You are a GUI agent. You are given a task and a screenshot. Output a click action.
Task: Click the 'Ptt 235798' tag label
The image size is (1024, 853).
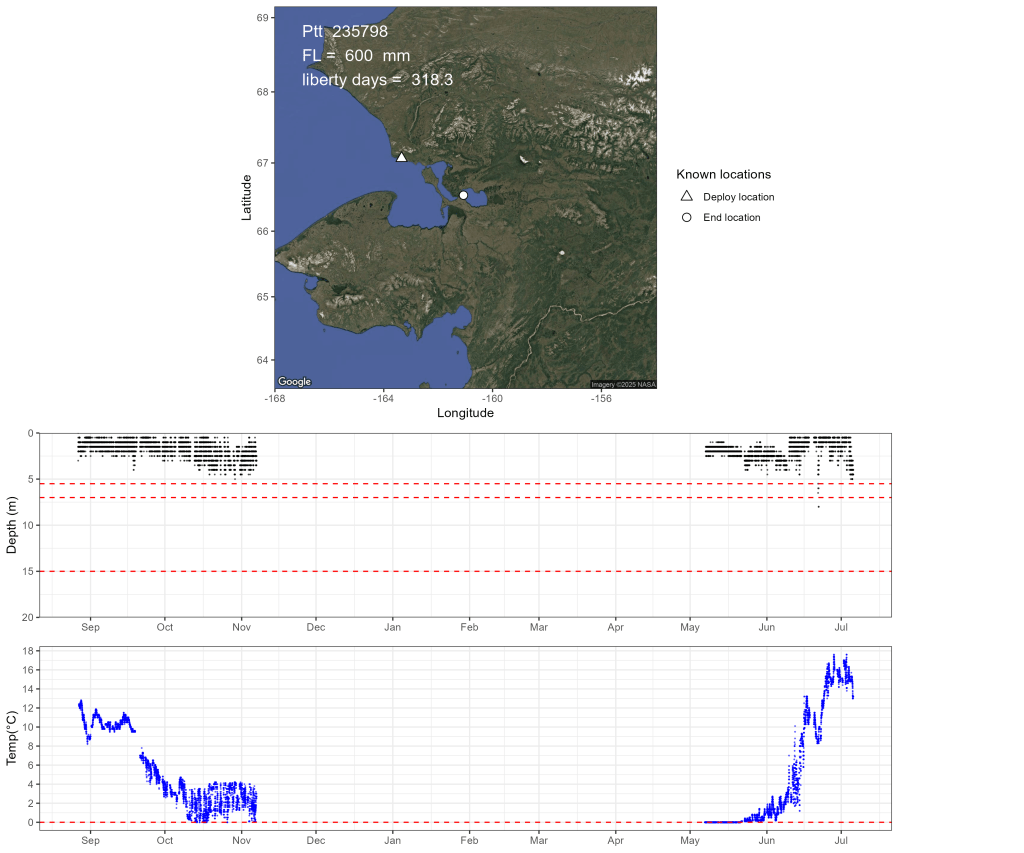[x=344, y=32]
